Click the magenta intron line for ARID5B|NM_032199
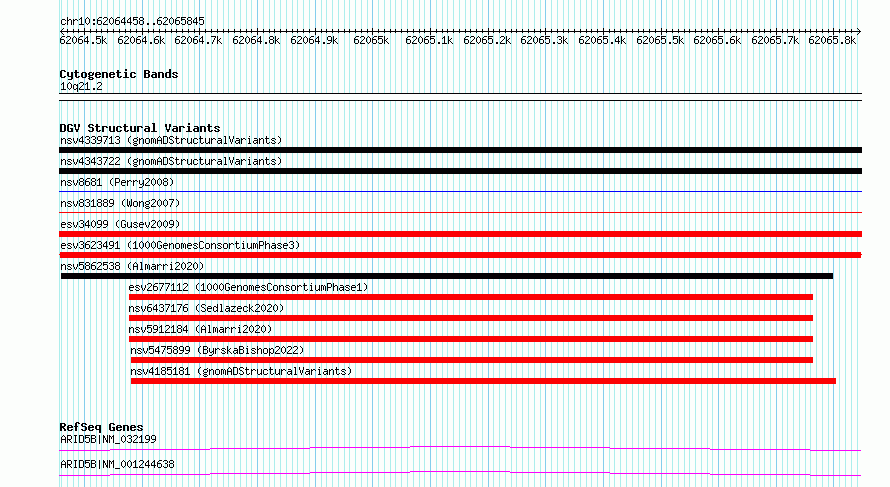The height and width of the screenshot is (487, 890). click(x=460, y=448)
